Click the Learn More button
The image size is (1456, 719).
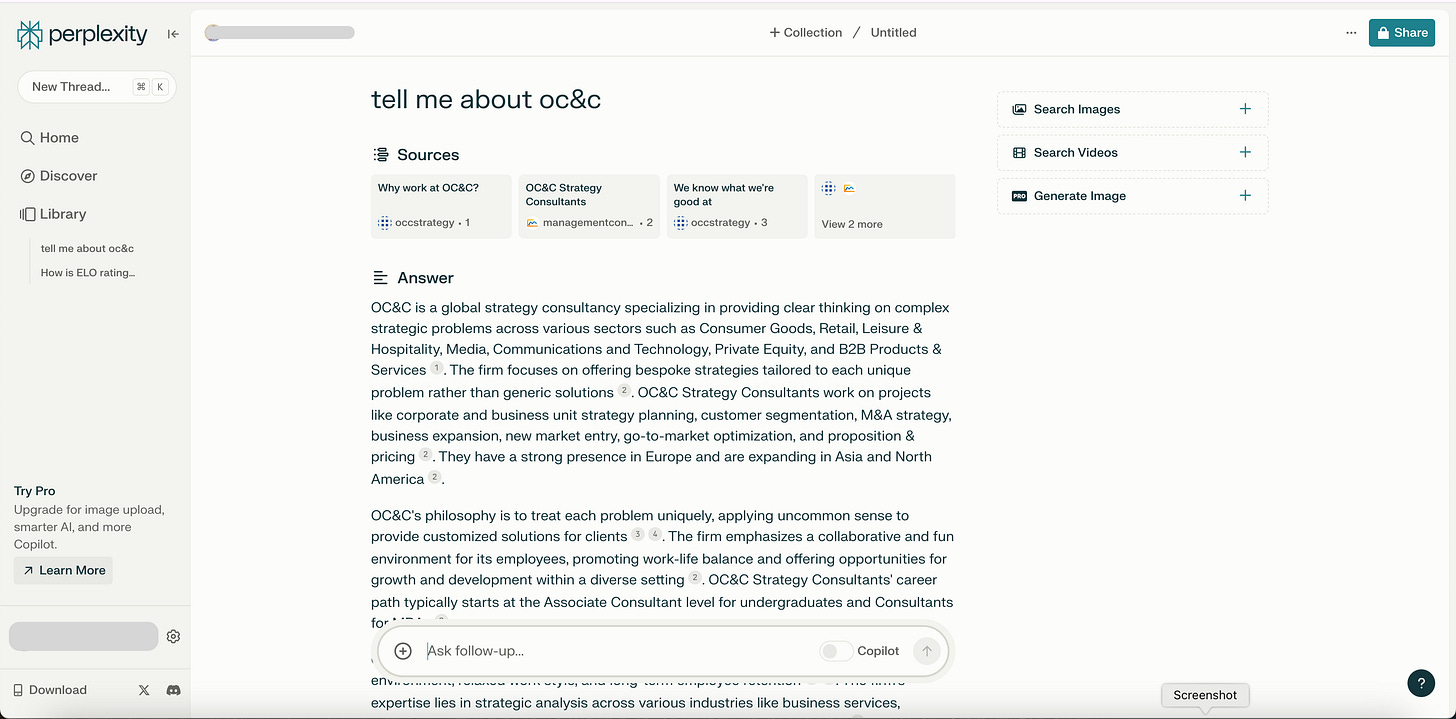pos(63,570)
